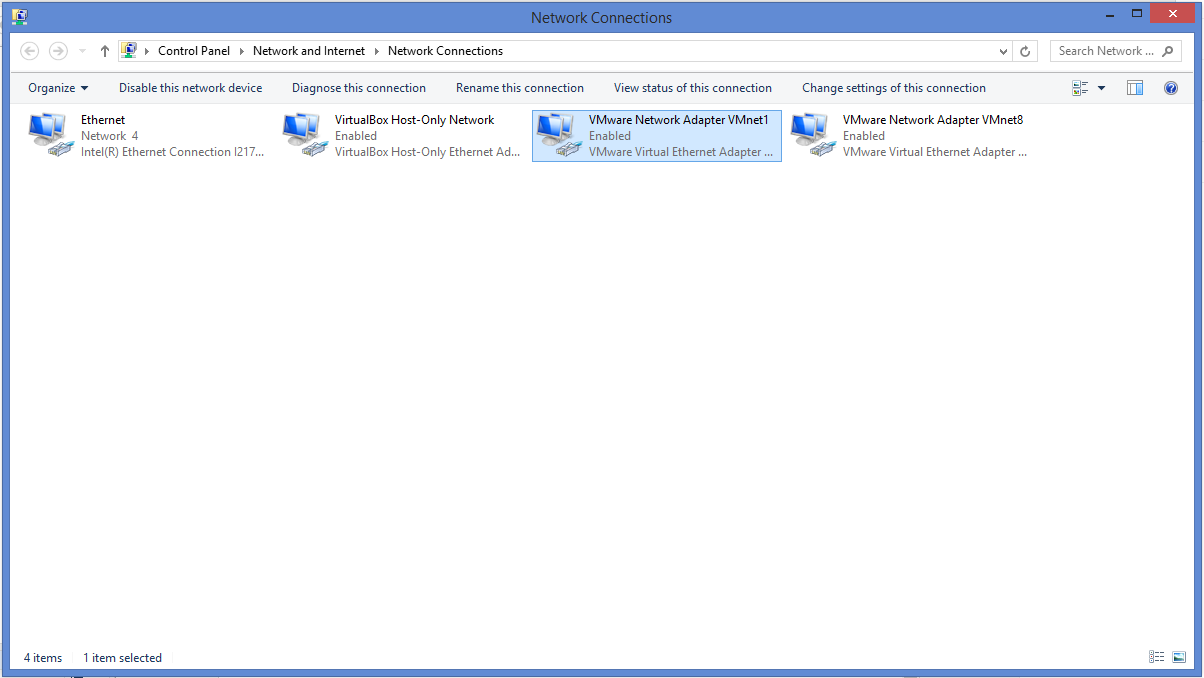Click the Search Network Connections field

click(x=1115, y=51)
